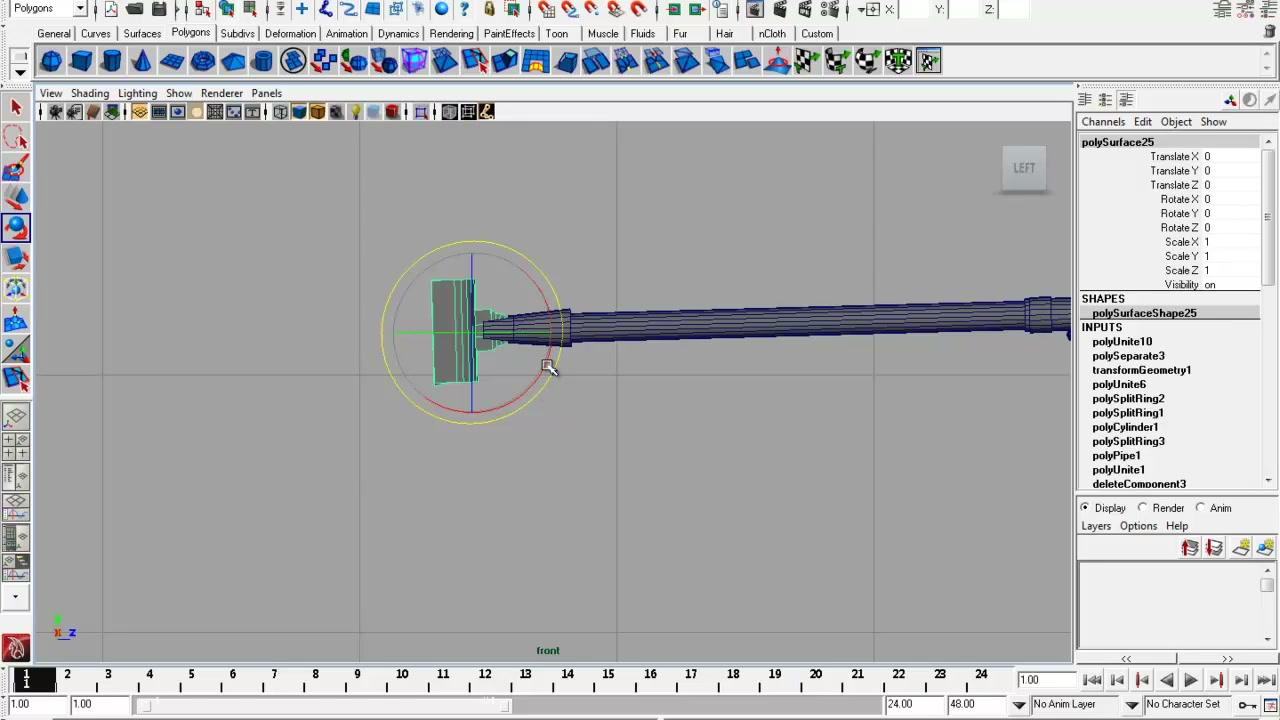The height and width of the screenshot is (720, 1280).
Task: Click the LEFT view cube face
Action: 1024,168
